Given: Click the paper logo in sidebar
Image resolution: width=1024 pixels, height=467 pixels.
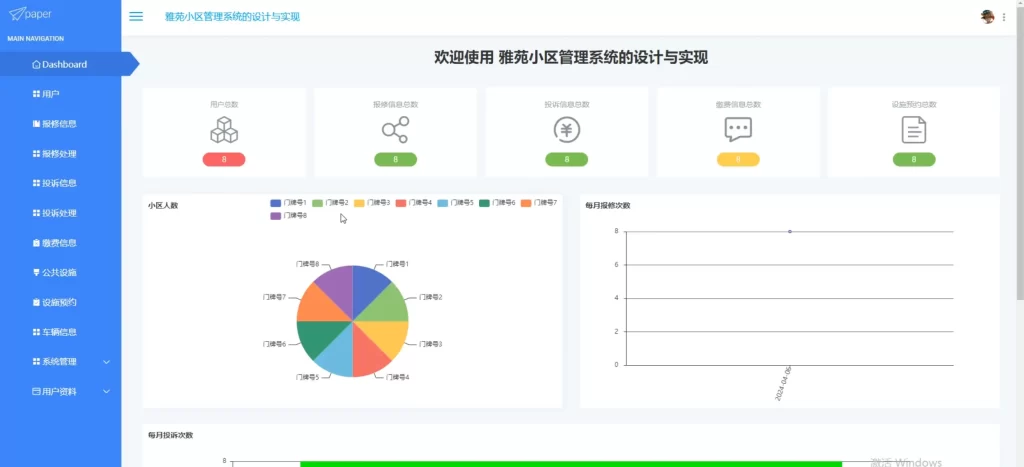Looking at the screenshot, I should coord(30,14).
